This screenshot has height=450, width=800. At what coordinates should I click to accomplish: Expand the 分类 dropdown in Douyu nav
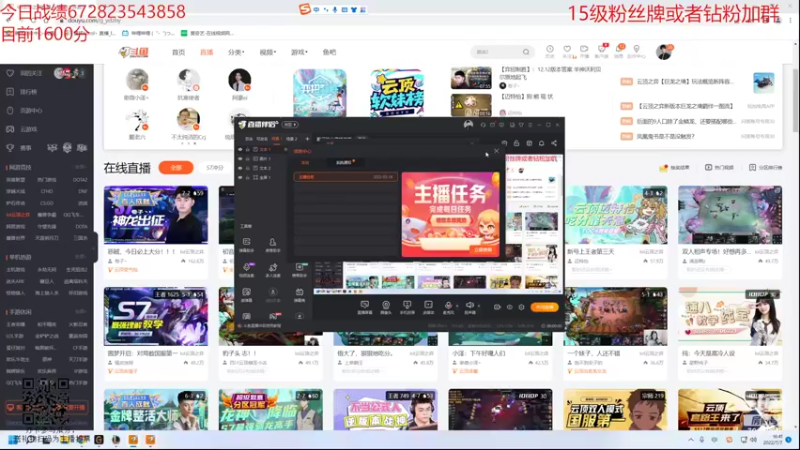[236, 52]
